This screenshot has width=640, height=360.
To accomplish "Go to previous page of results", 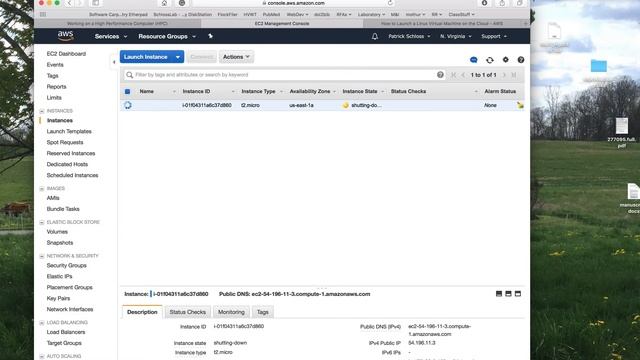I will click(x=463, y=75).
